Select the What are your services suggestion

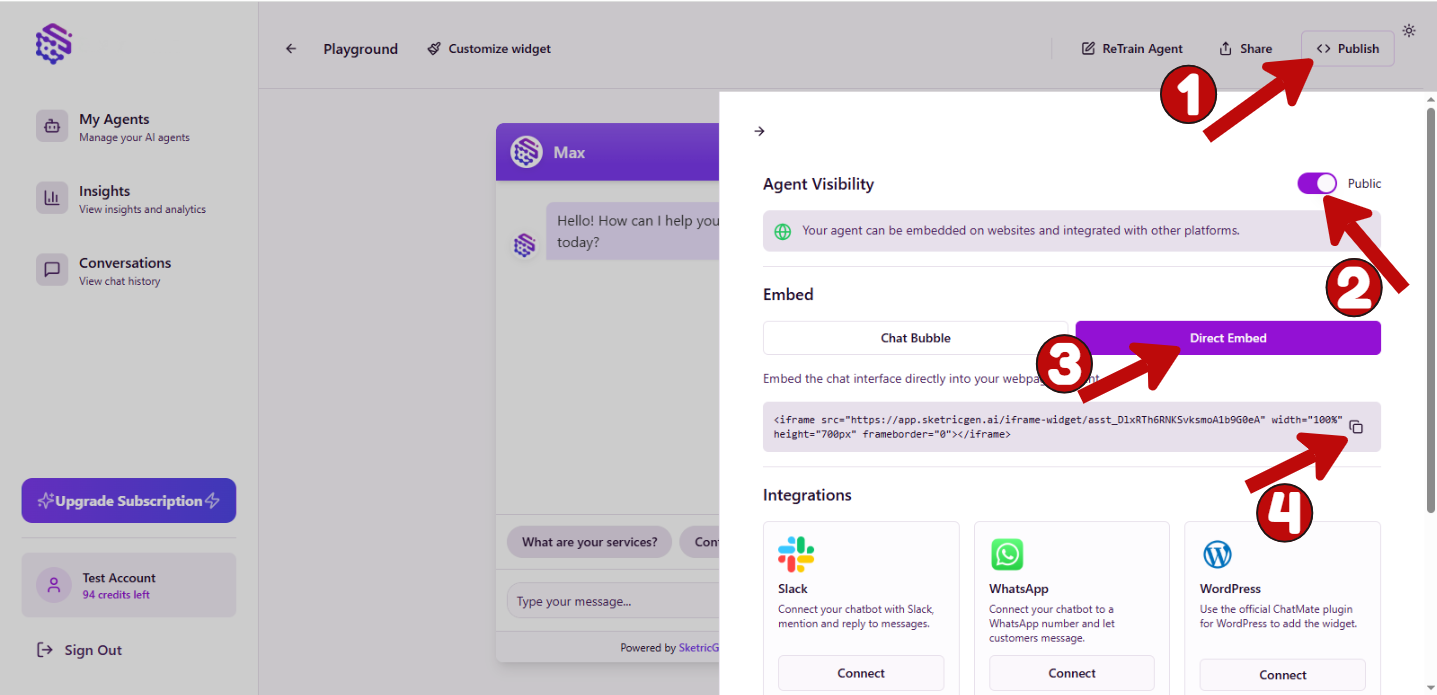tap(589, 541)
